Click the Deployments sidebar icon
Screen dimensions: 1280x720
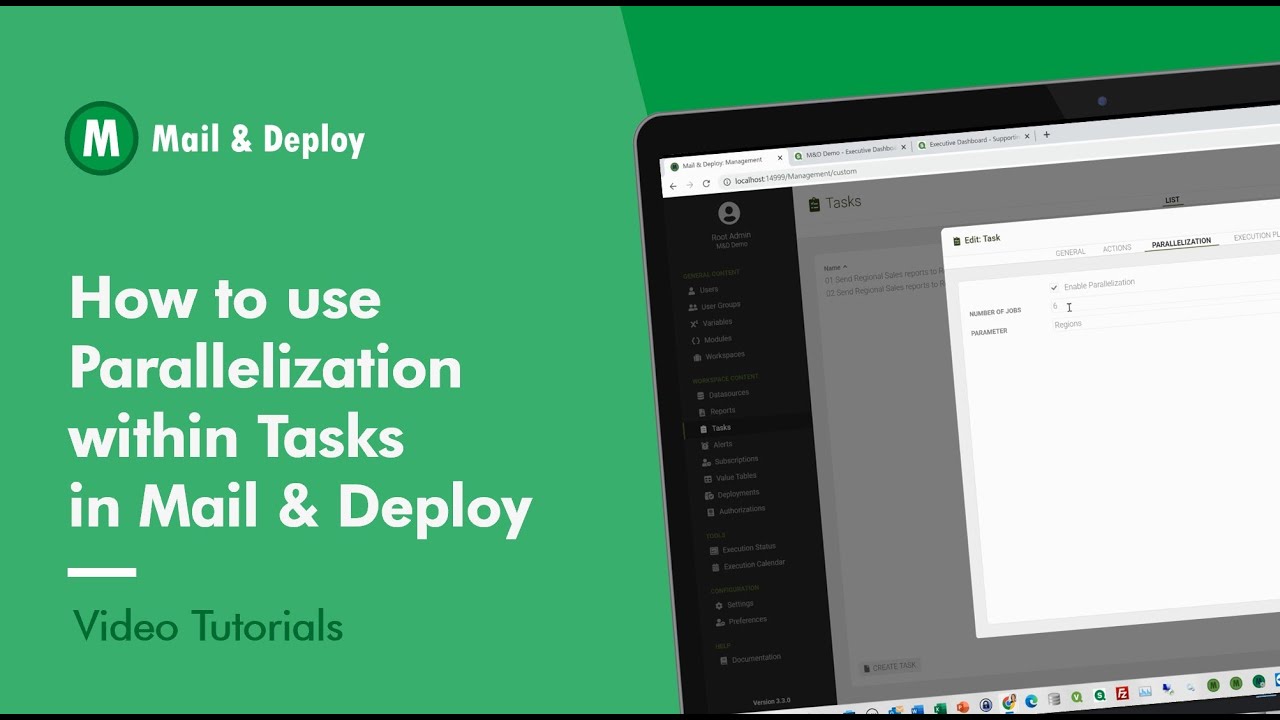(x=709, y=495)
